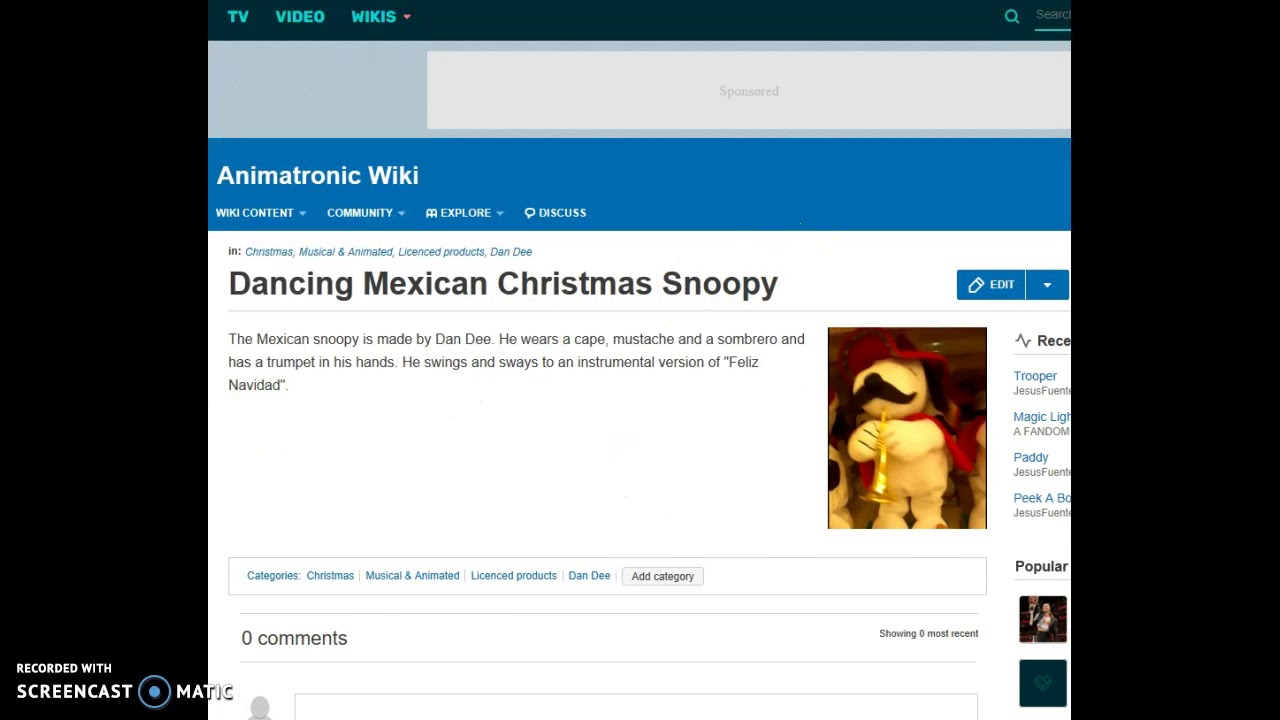Expand the WIKI CONTENT menu
The height and width of the screenshot is (720, 1280).
click(261, 213)
